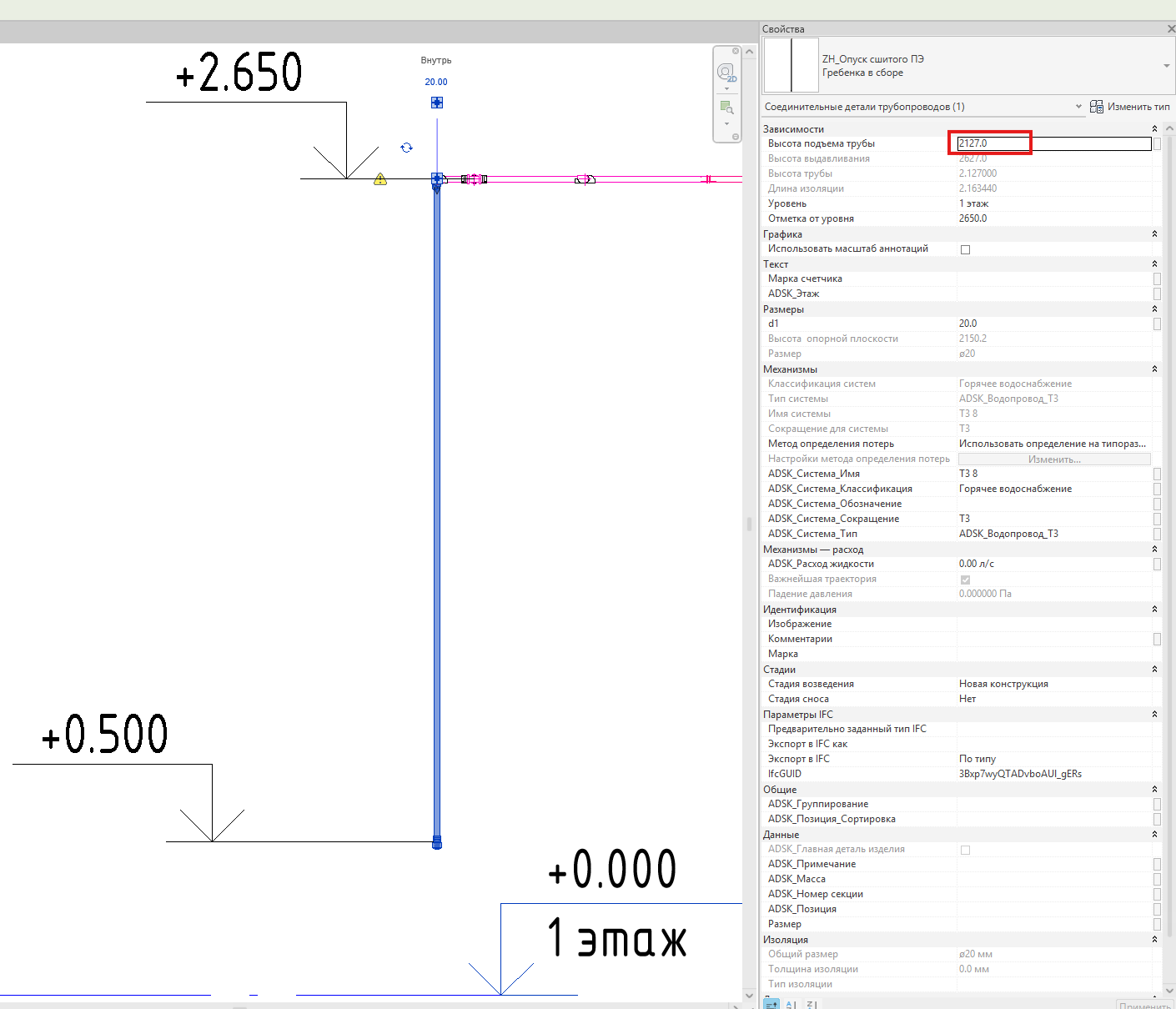Open the zoom tool dropdown arrow

[x=726, y=123]
